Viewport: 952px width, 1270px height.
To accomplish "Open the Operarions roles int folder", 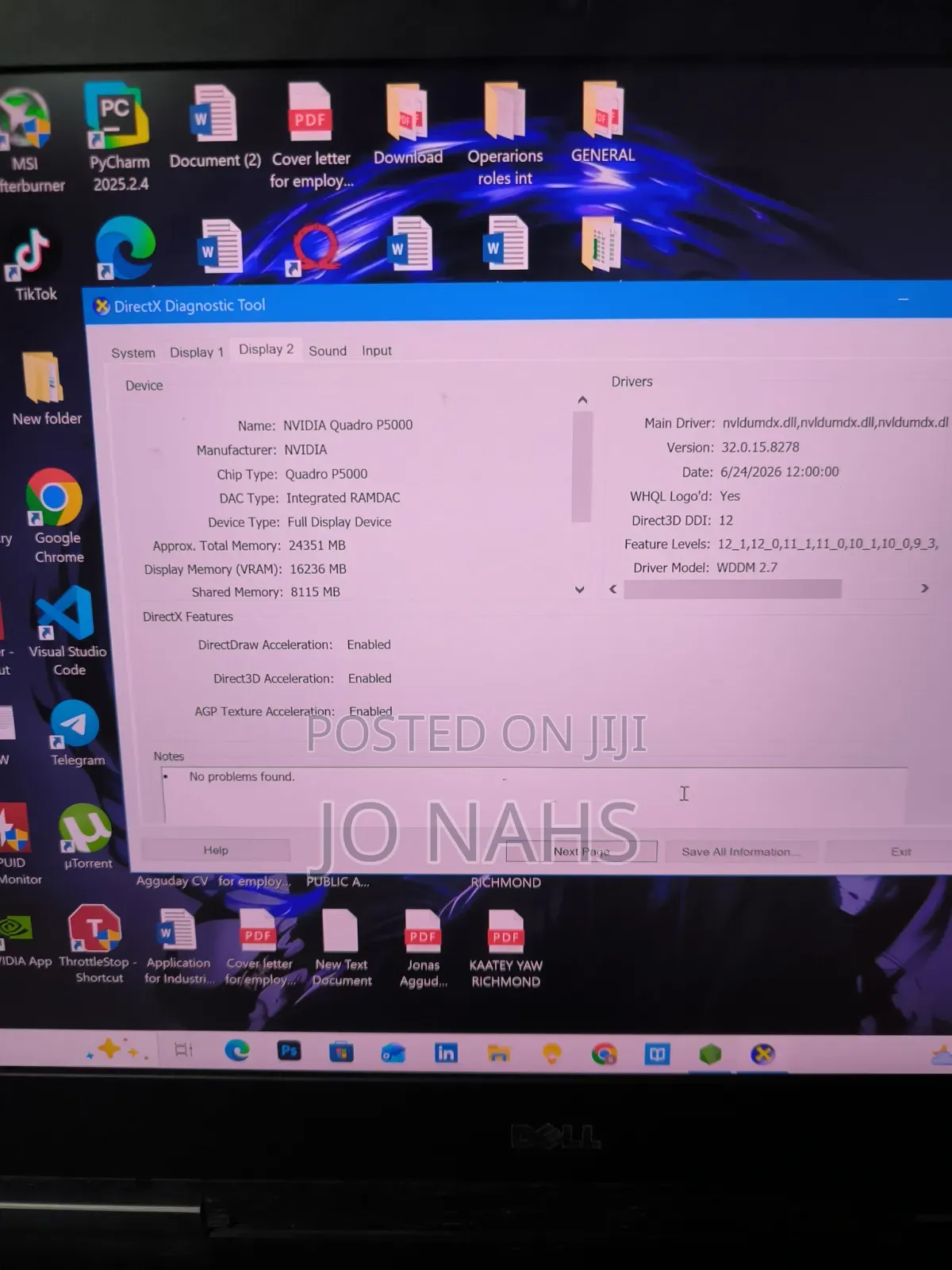I will pyautogui.click(x=505, y=133).
